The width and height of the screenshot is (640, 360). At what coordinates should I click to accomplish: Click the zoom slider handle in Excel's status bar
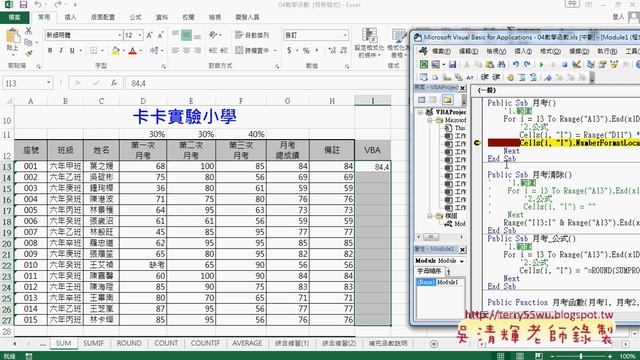point(581,356)
